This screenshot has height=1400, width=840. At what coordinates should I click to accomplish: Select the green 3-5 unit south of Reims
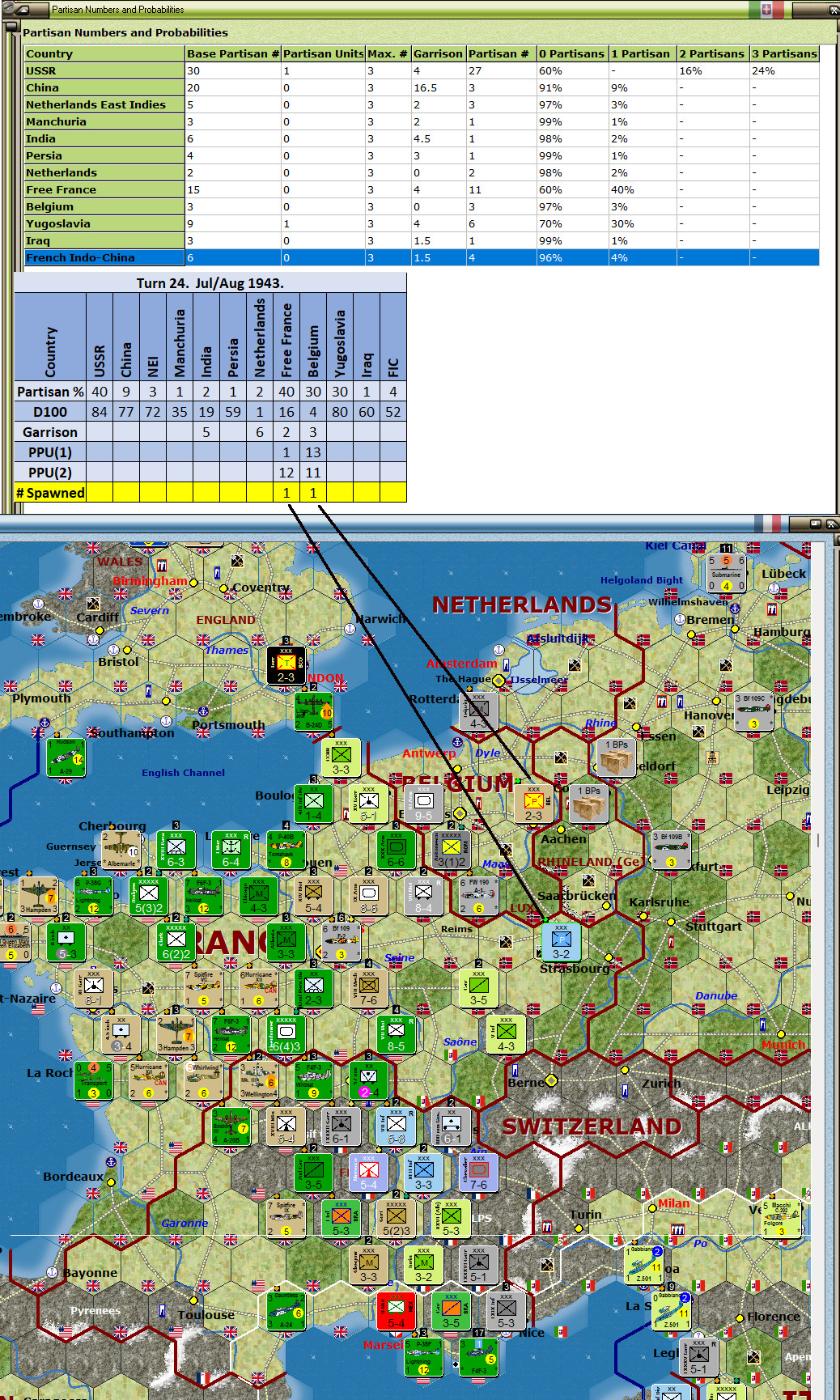[x=478, y=989]
